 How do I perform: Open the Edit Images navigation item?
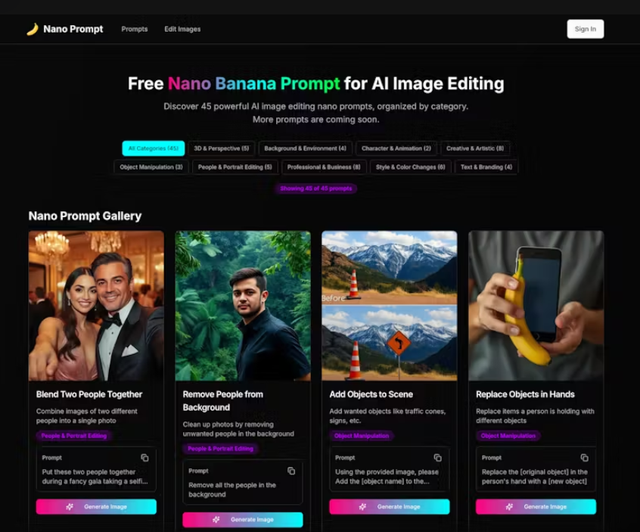[x=182, y=29]
